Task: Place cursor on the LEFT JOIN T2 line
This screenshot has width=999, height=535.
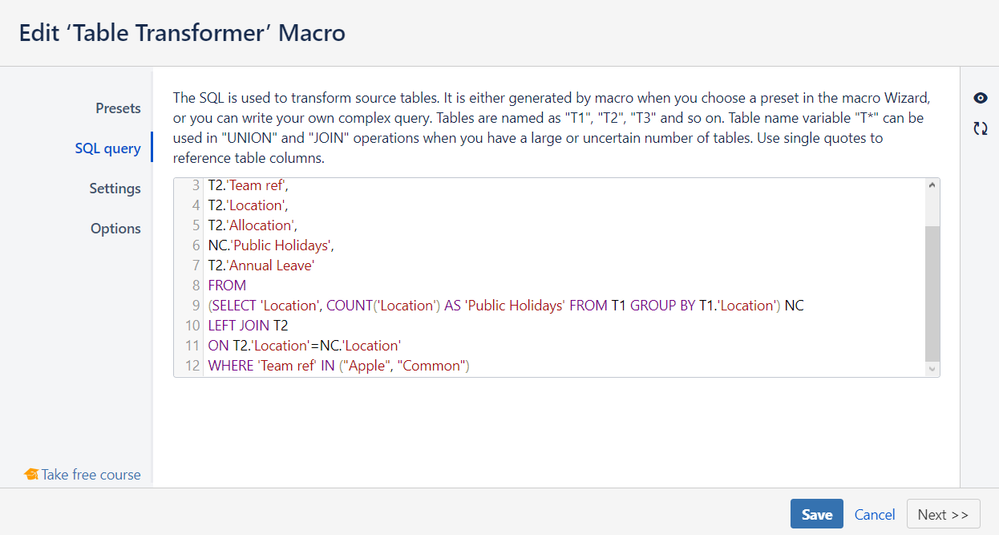Action: click(x=248, y=325)
